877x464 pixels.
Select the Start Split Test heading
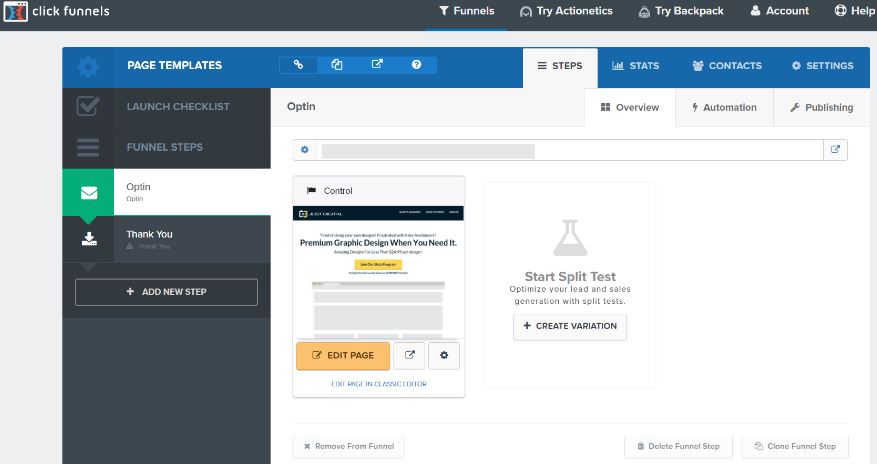pyautogui.click(x=570, y=277)
